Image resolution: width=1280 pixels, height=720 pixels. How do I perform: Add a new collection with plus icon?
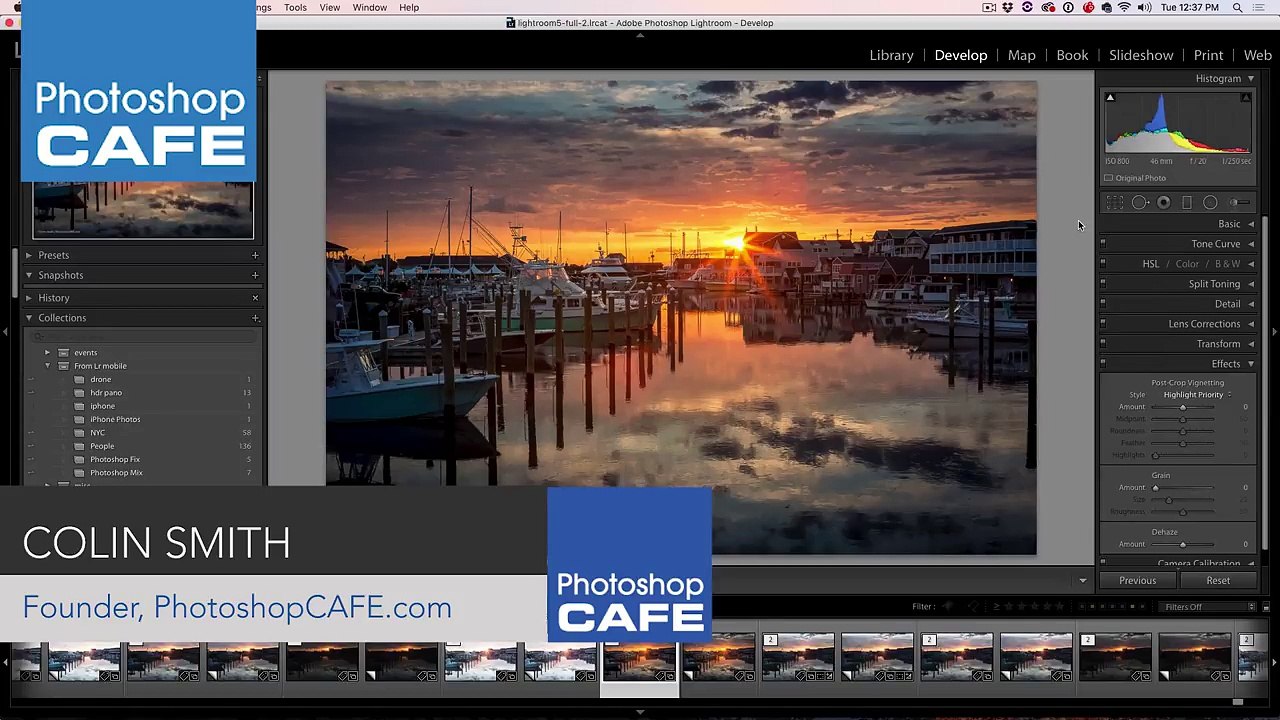click(255, 318)
